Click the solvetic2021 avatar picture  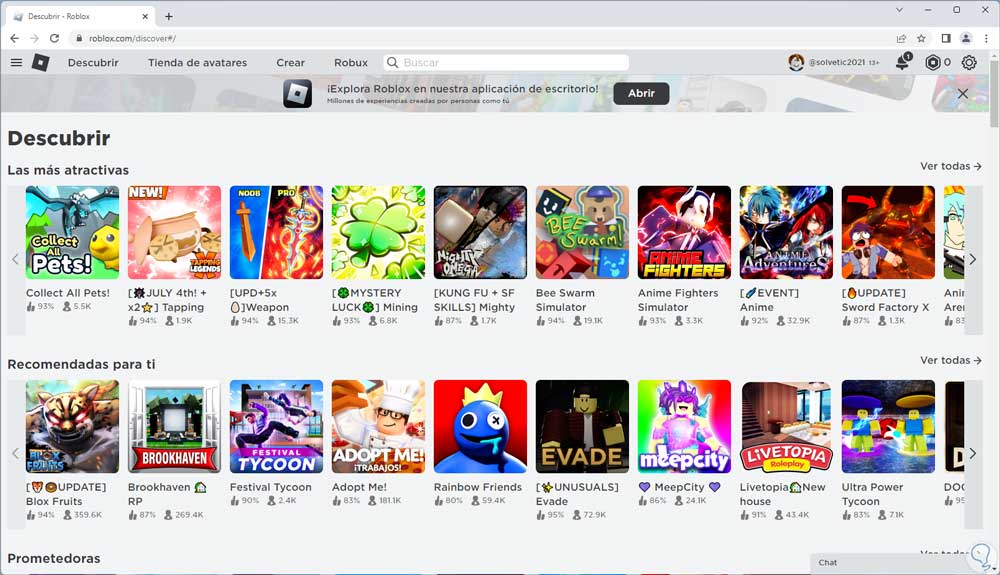(x=796, y=62)
